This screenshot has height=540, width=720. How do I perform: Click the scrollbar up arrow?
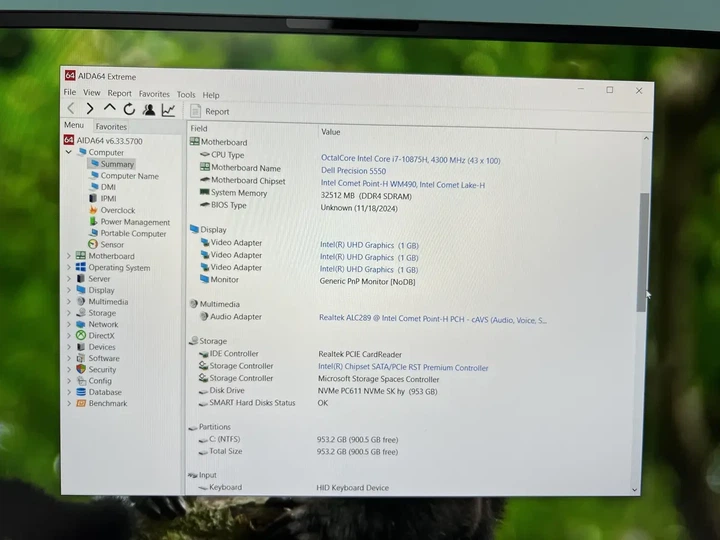tap(647, 138)
